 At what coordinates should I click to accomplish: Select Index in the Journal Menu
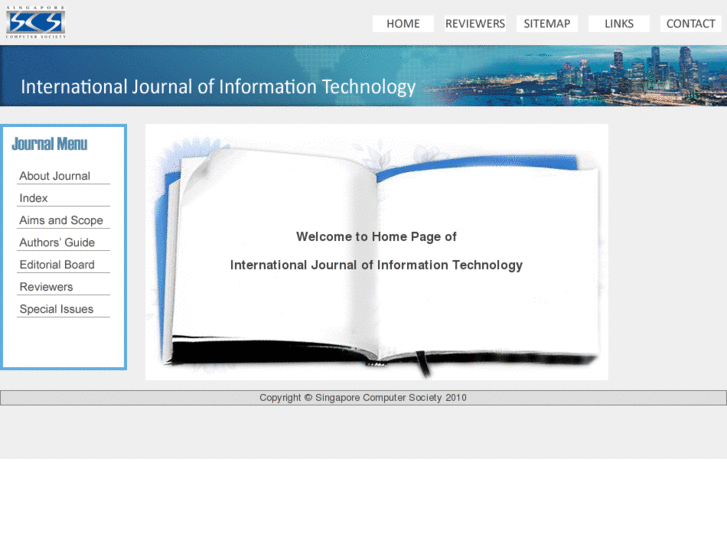[x=33, y=199]
